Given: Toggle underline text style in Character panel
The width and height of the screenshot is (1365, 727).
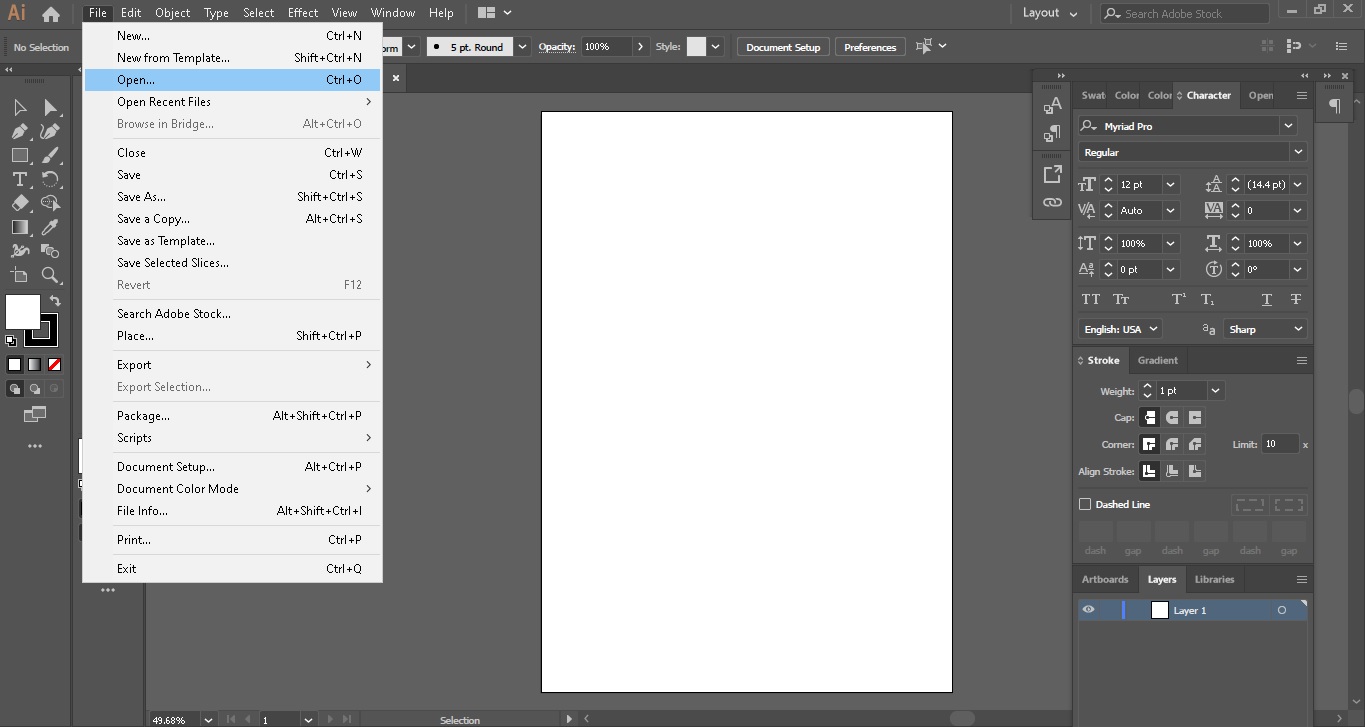Looking at the screenshot, I should coord(1267,299).
